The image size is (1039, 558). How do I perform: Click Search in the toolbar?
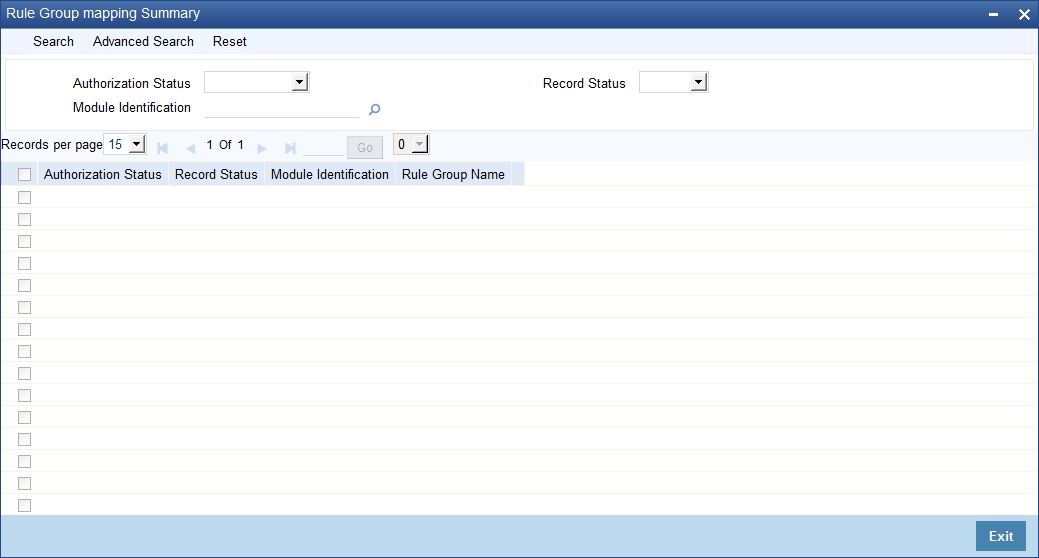[54, 41]
